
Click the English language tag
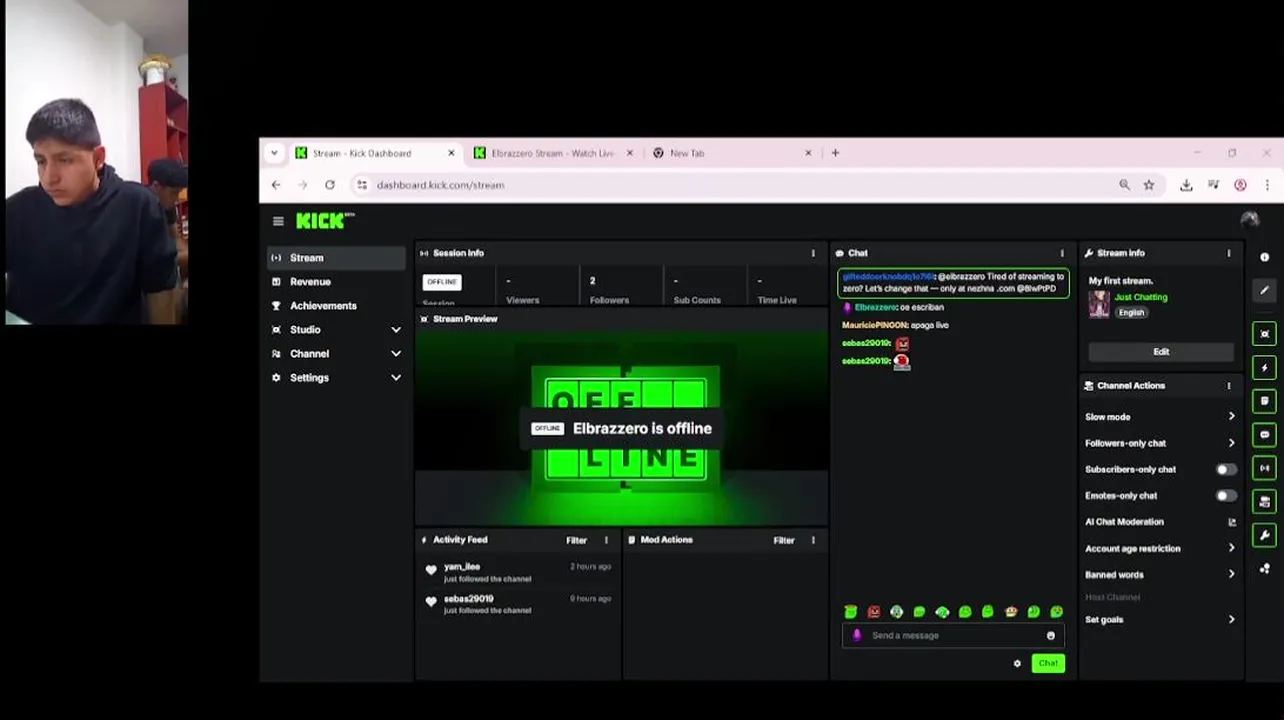click(1131, 312)
